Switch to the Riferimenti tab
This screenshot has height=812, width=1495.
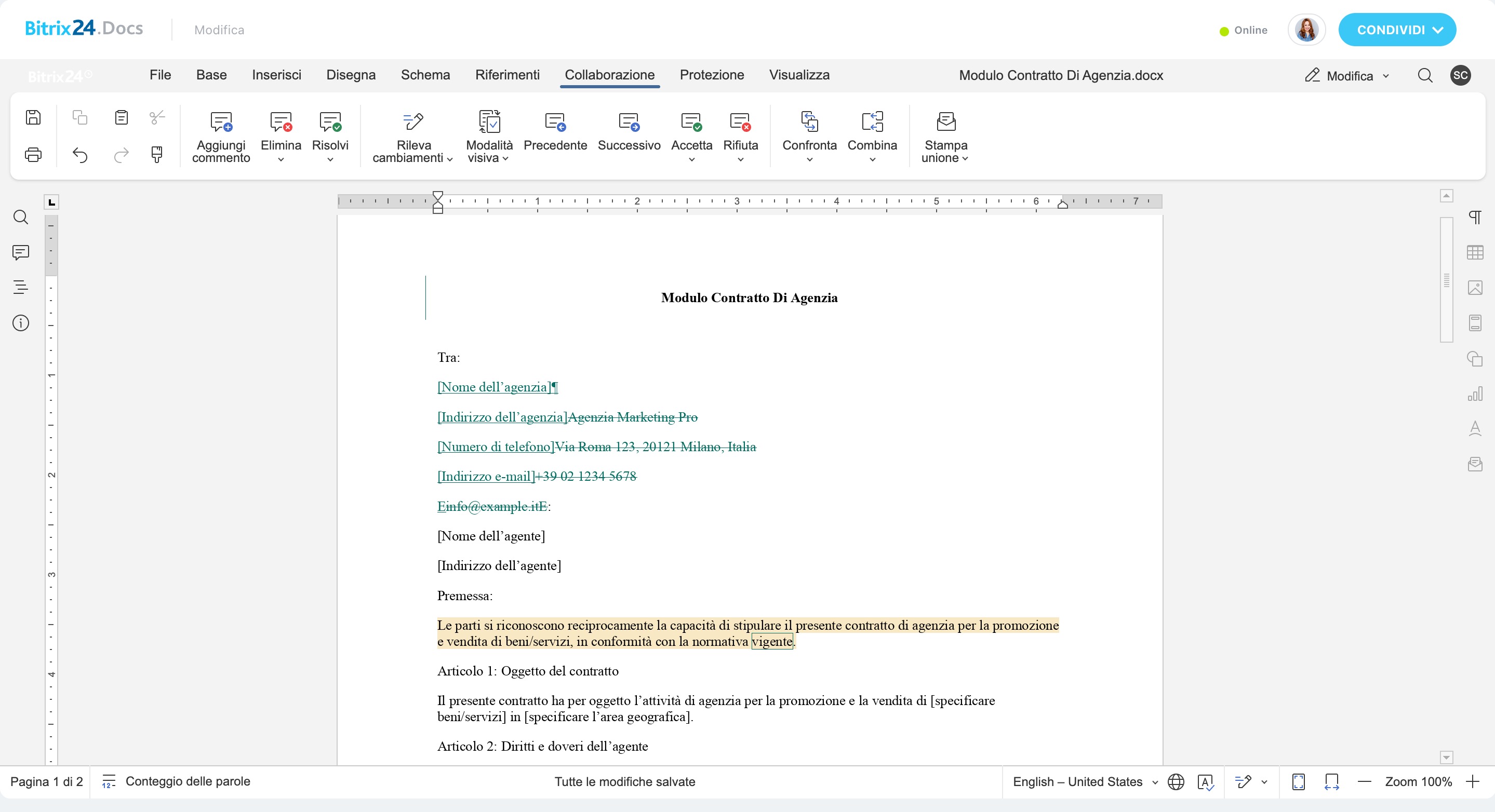pyautogui.click(x=506, y=75)
